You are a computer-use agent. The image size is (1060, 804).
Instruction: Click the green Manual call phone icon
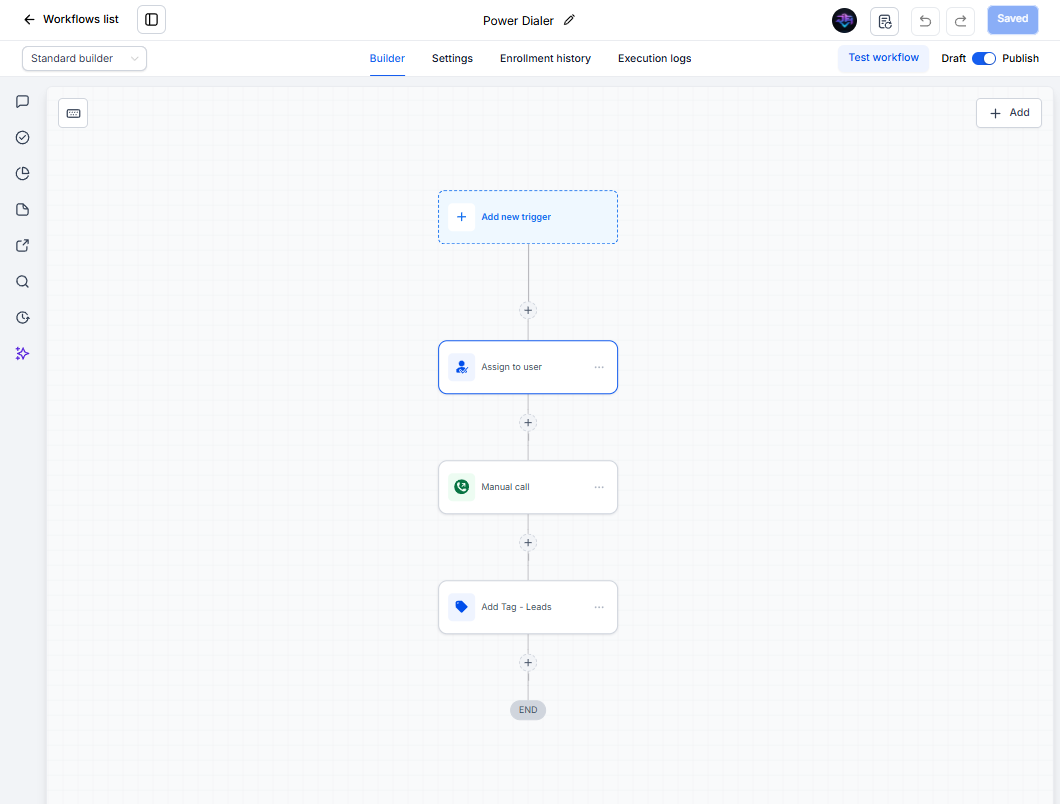coord(462,487)
